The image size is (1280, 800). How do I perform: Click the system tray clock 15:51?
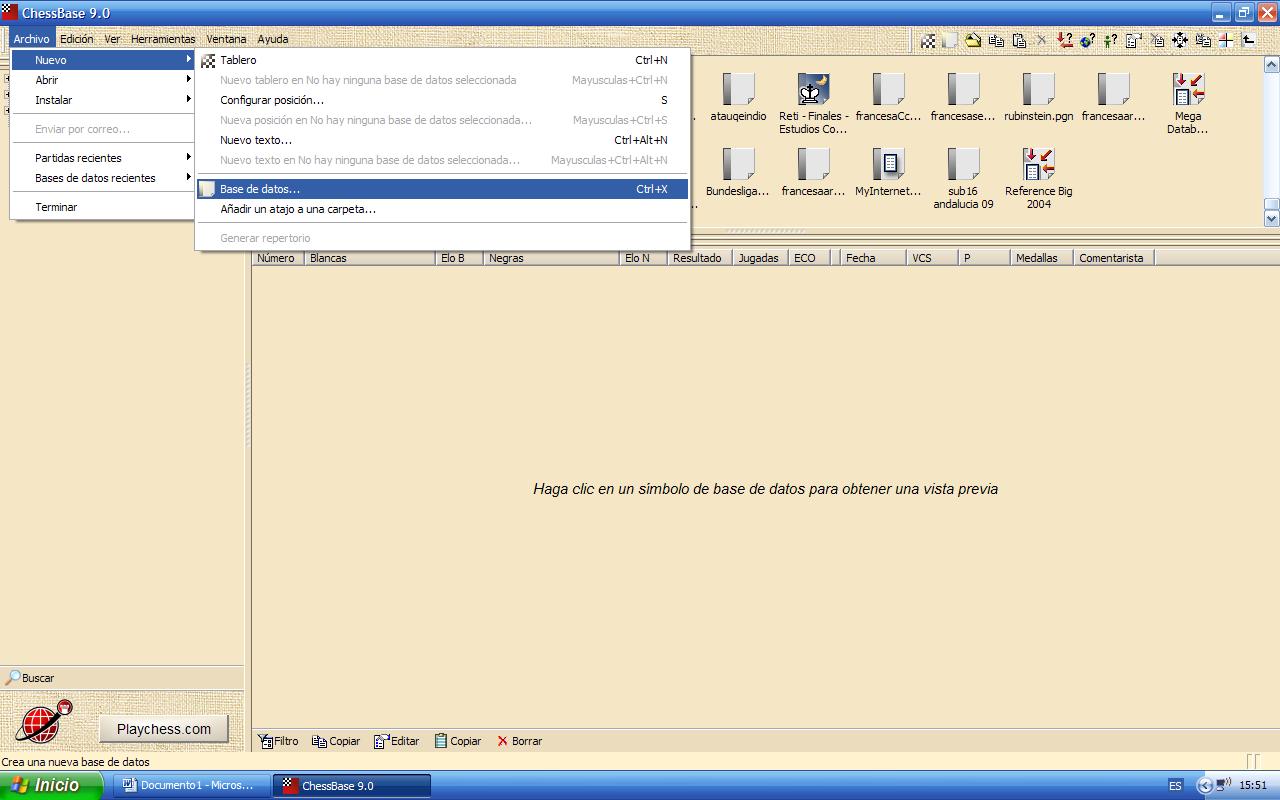(1253, 786)
